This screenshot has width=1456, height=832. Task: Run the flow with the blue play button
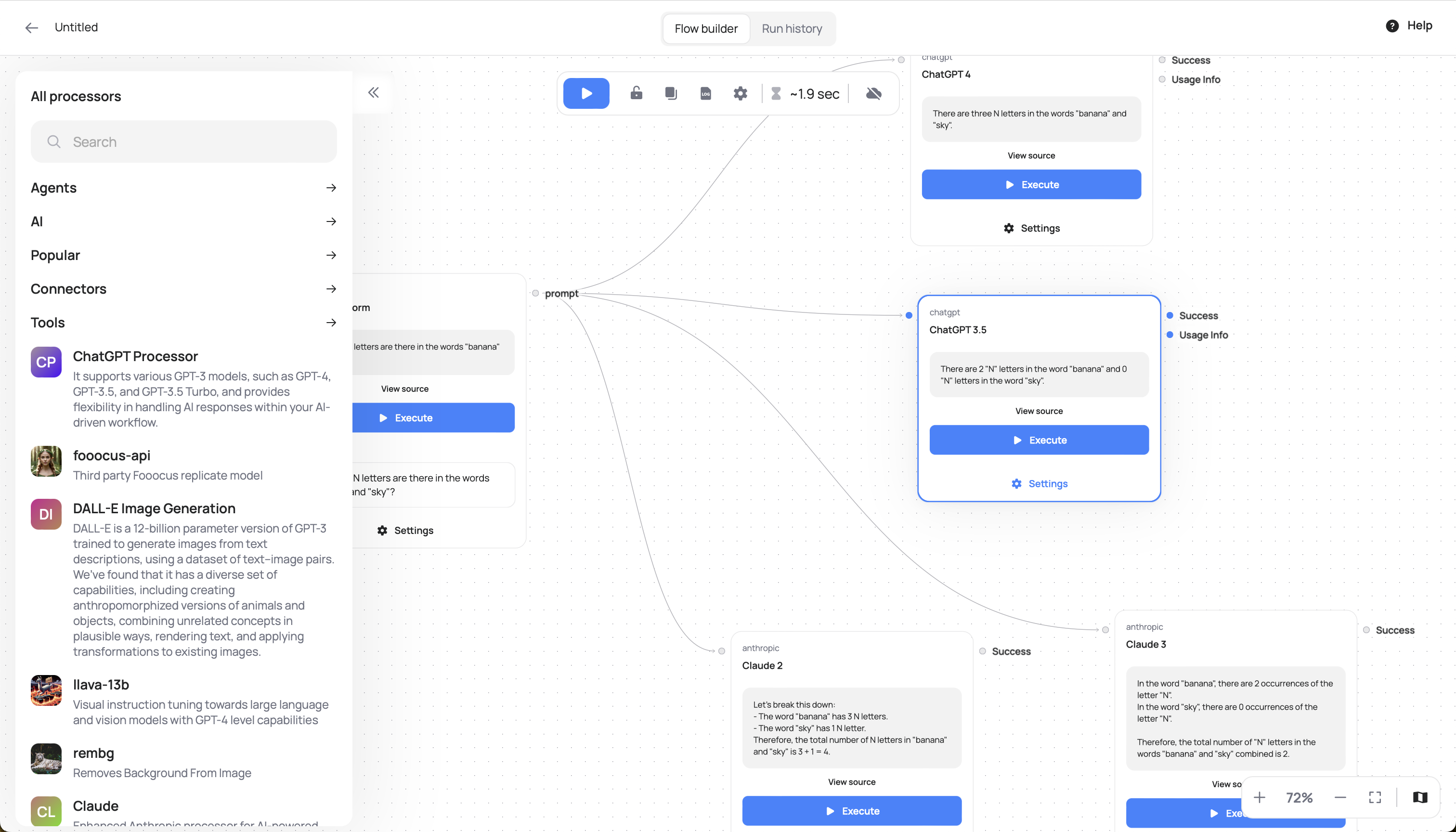click(586, 93)
